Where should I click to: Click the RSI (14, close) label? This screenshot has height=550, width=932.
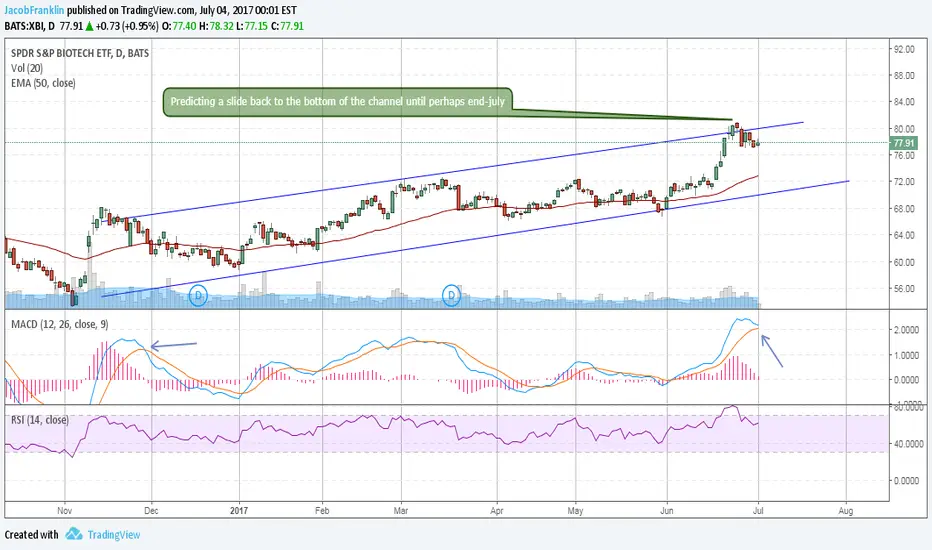tap(40, 420)
